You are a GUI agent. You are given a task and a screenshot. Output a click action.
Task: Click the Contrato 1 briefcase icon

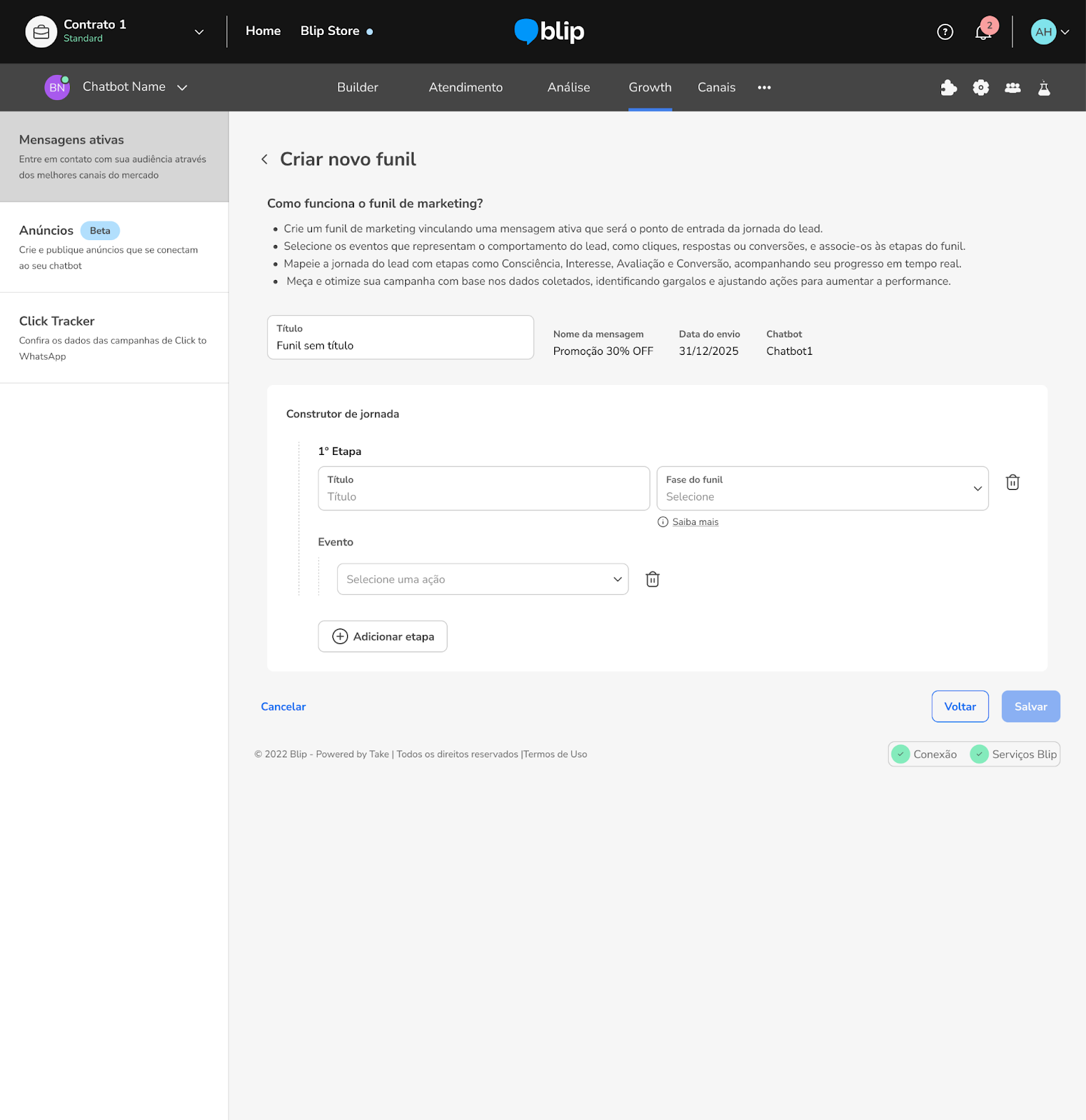coord(41,31)
